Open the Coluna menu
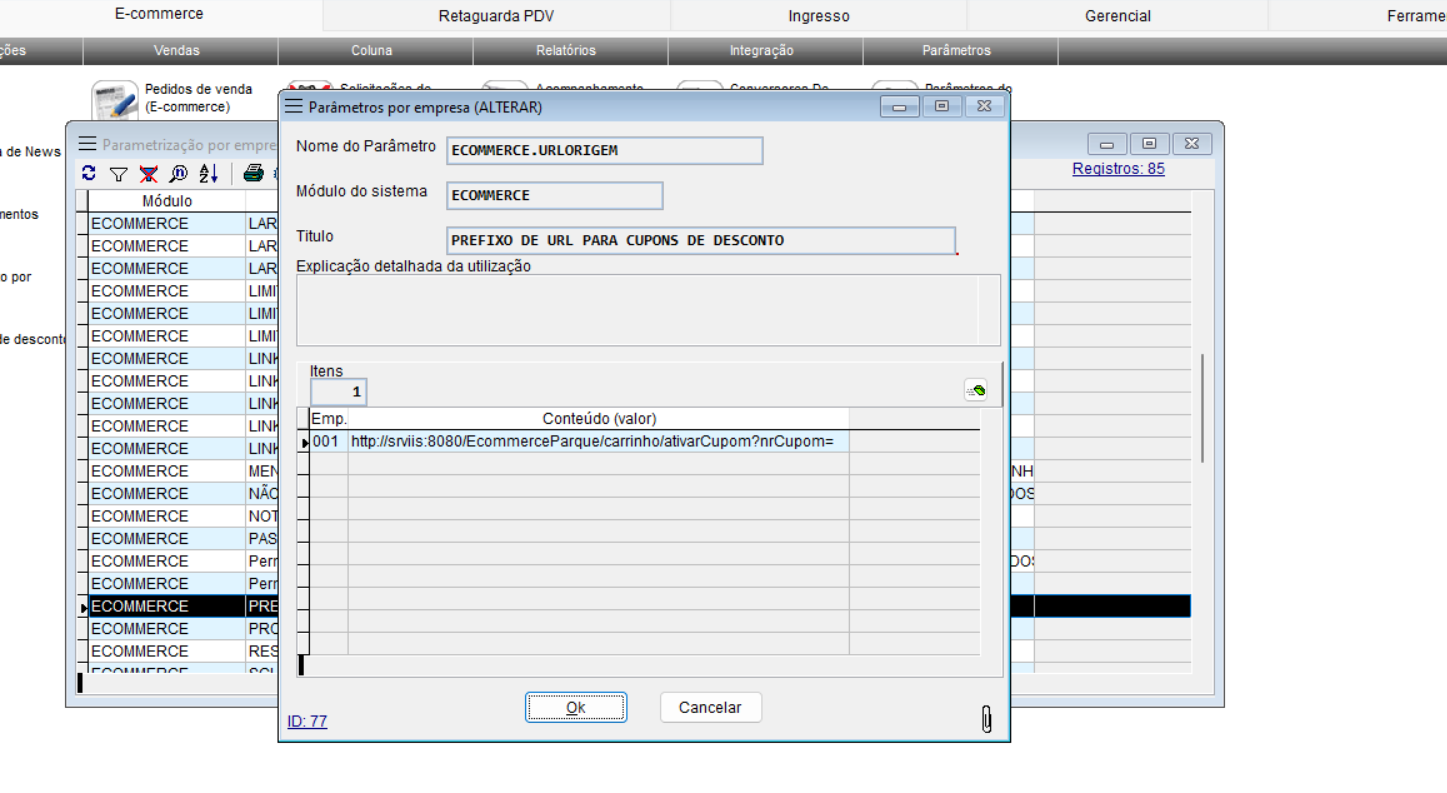Viewport: 1447px width, 793px height. tap(372, 51)
